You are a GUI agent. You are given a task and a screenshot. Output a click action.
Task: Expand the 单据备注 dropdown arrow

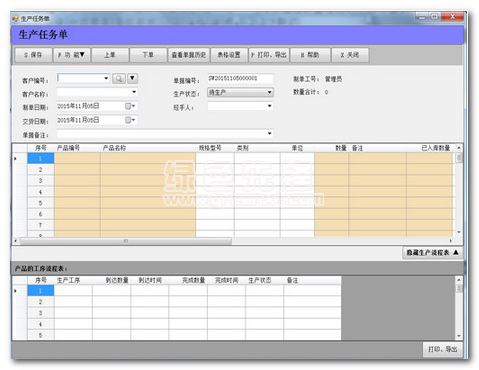pyautogui.click(x=269, y=134)
